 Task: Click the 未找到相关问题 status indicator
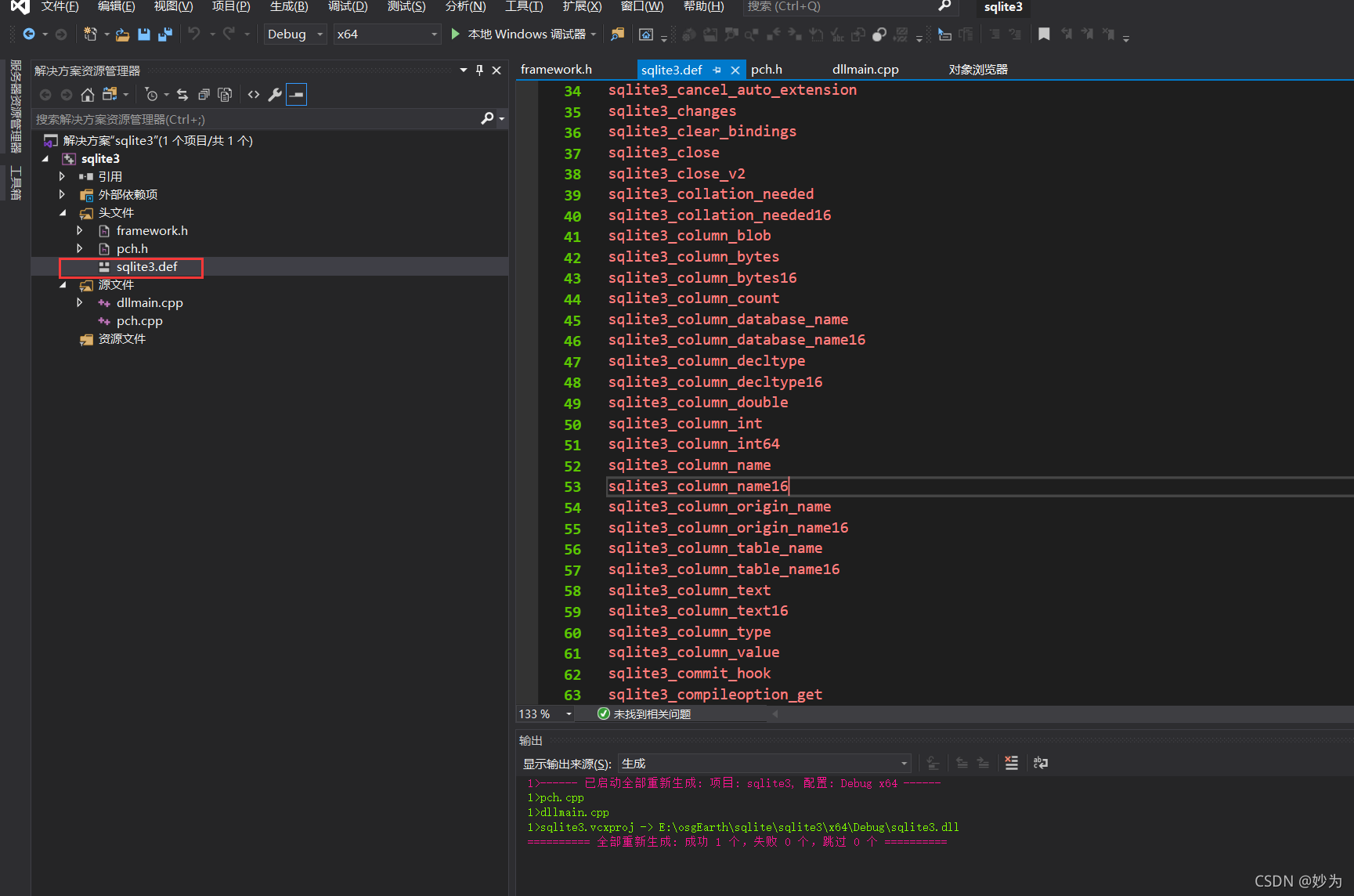(x=644, y=714)
